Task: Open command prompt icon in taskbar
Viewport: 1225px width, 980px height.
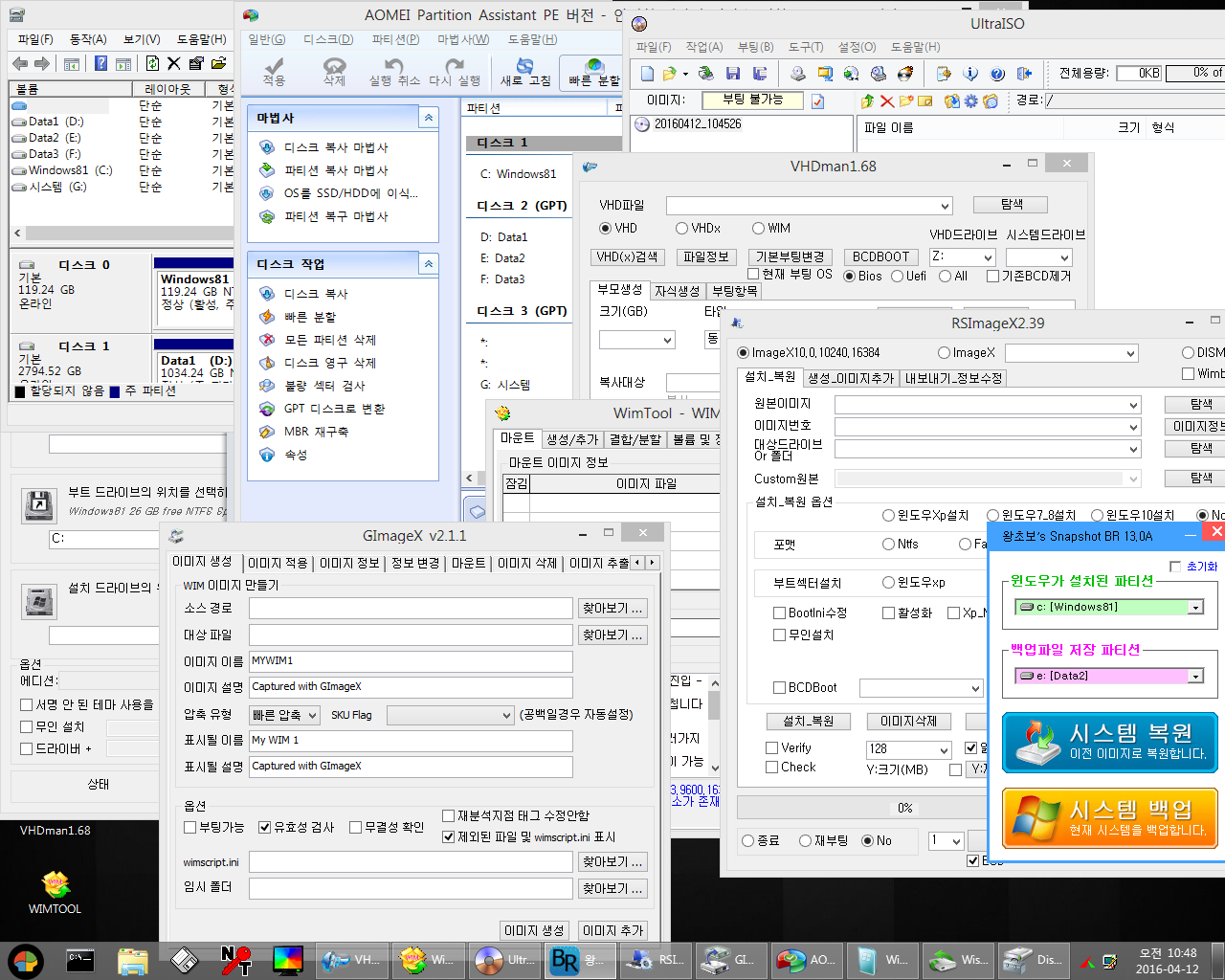Action: (80, 960)
